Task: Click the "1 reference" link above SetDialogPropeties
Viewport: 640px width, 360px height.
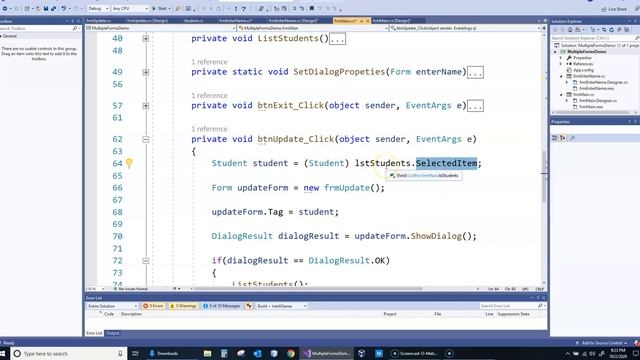Action: [209, 62]
